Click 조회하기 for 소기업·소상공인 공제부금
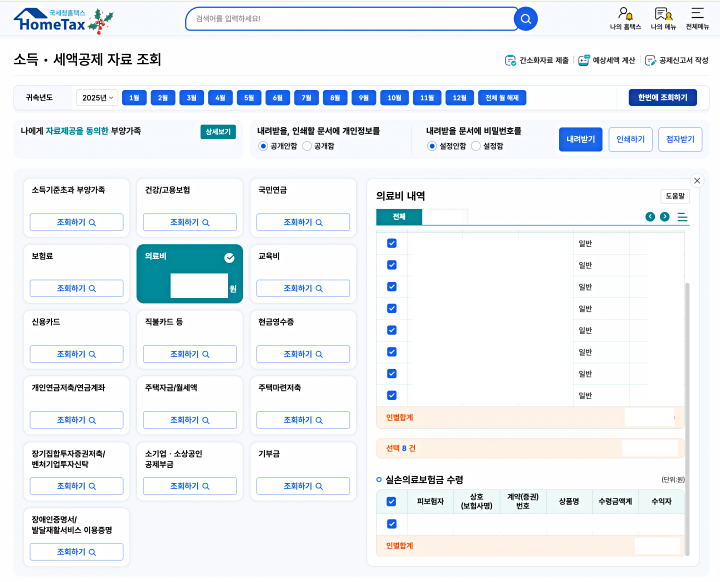This screenshot has width=720, height=582. tap(190, 486)
